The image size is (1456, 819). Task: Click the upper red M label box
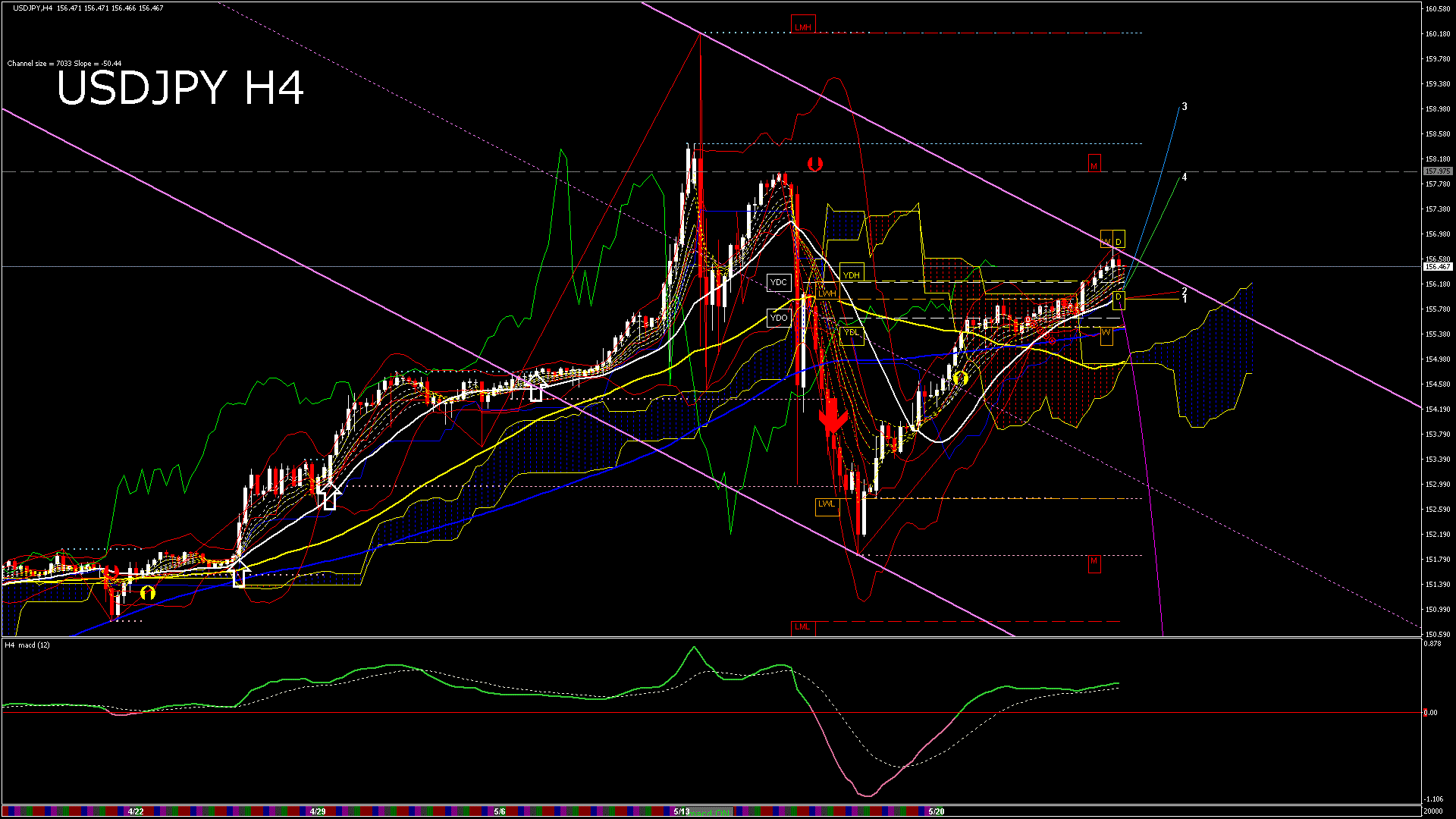[1094, 165]
